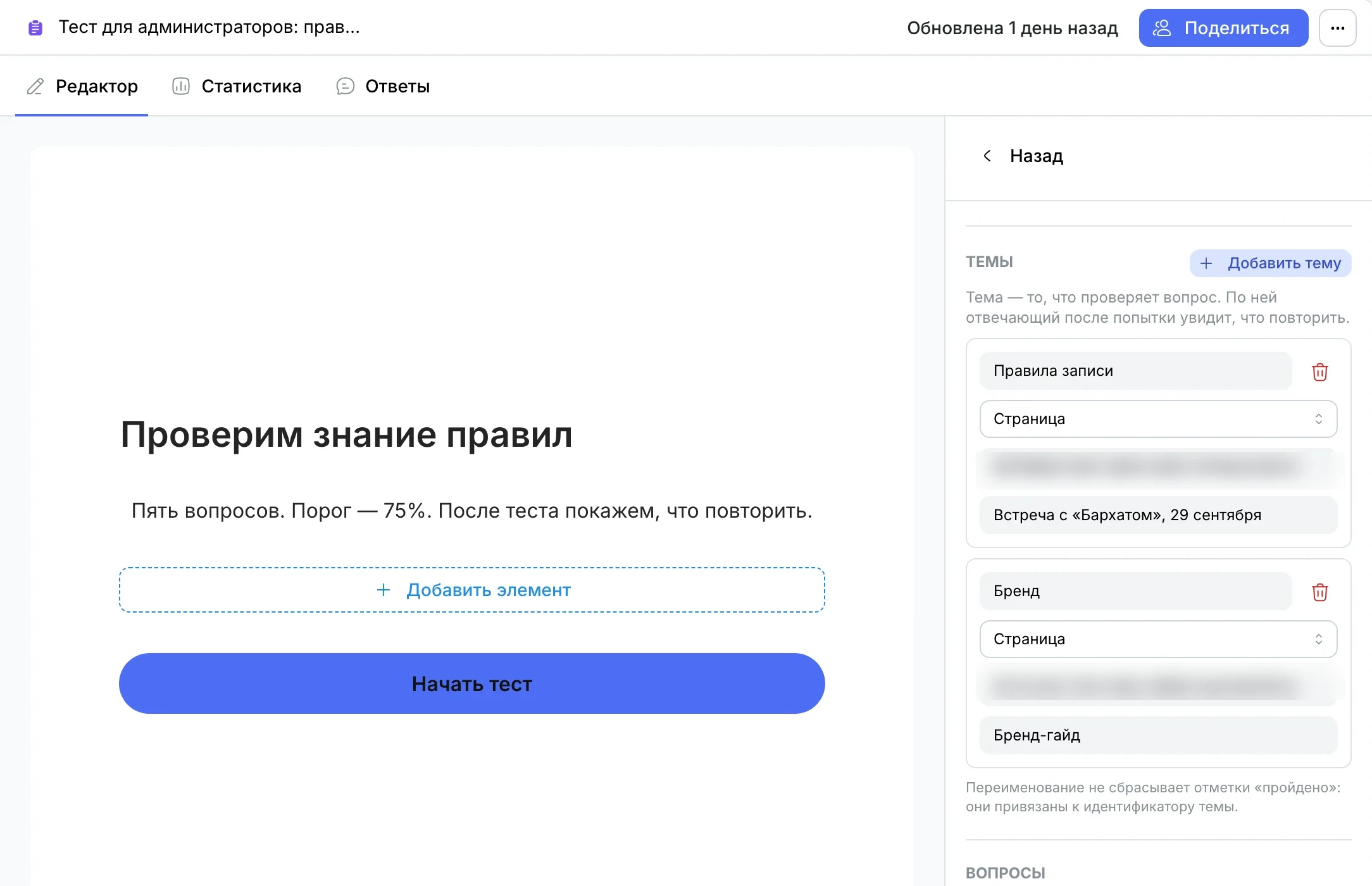
Task: Click the Добавить тему button
Action: pos(1270,263)
